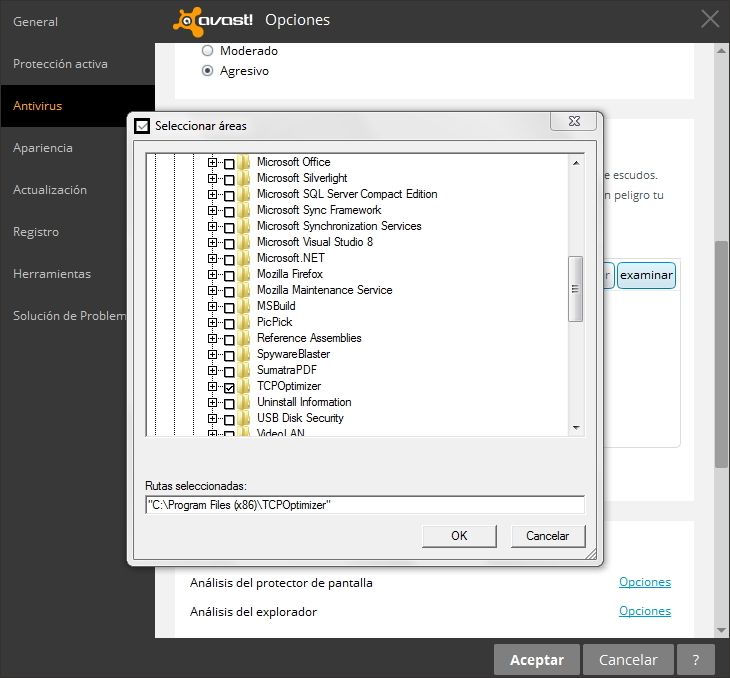Click the PicPick folder icon

click(x=243, y=322)
